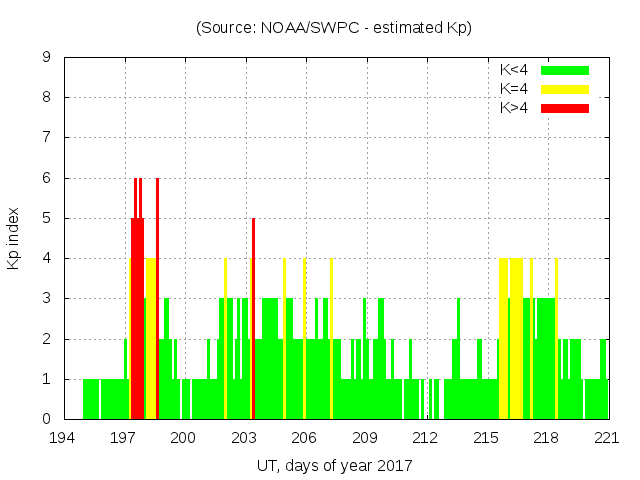Select the K>4 legend label text
This screenshot has width=640, height=480.
click(515, 108)
